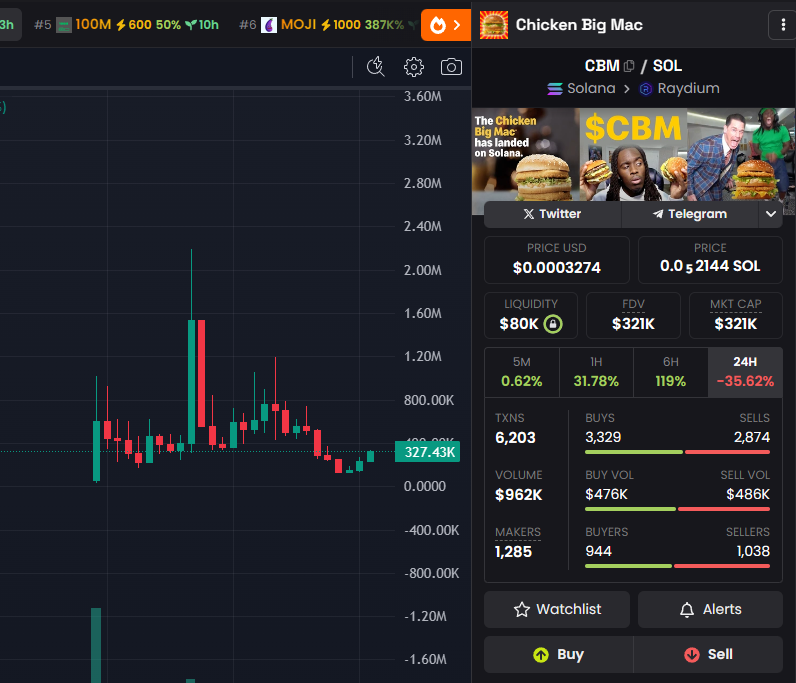Screen dimensions: 796x683
Task: Click the TXNS value 6,203
Action: coord(515,437)
